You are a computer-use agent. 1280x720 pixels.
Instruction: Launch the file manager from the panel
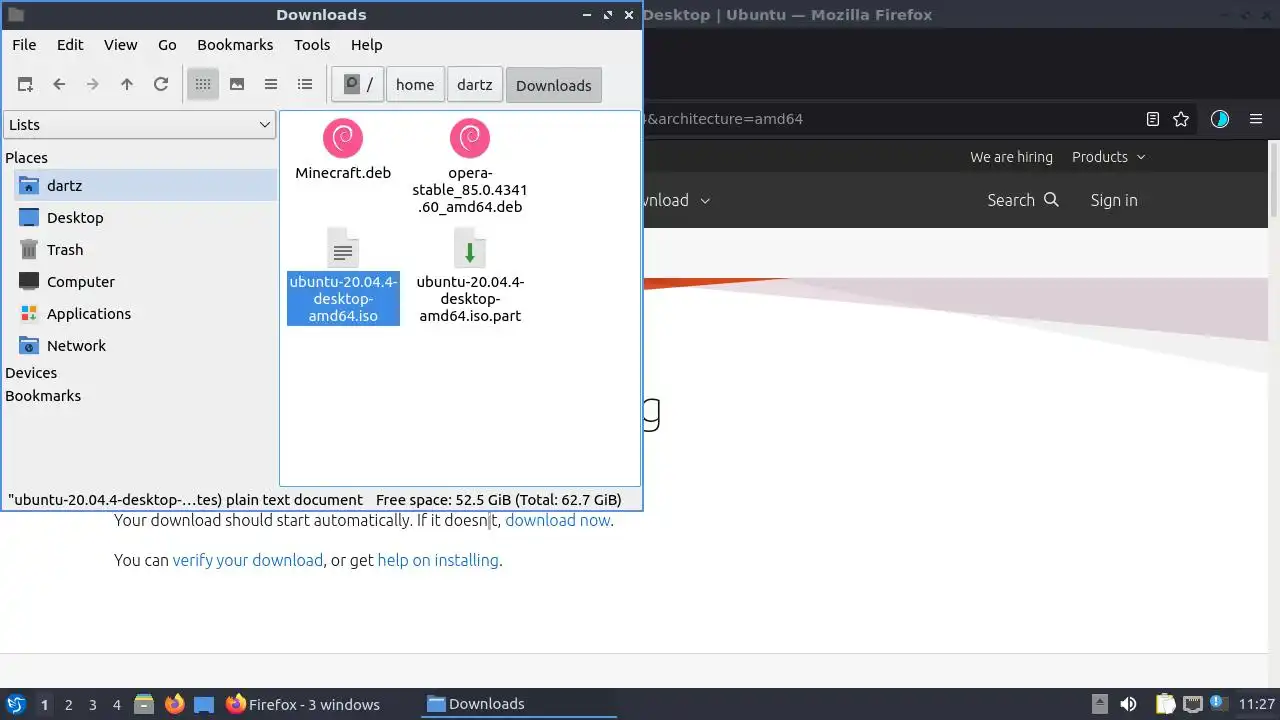[144, 704]
